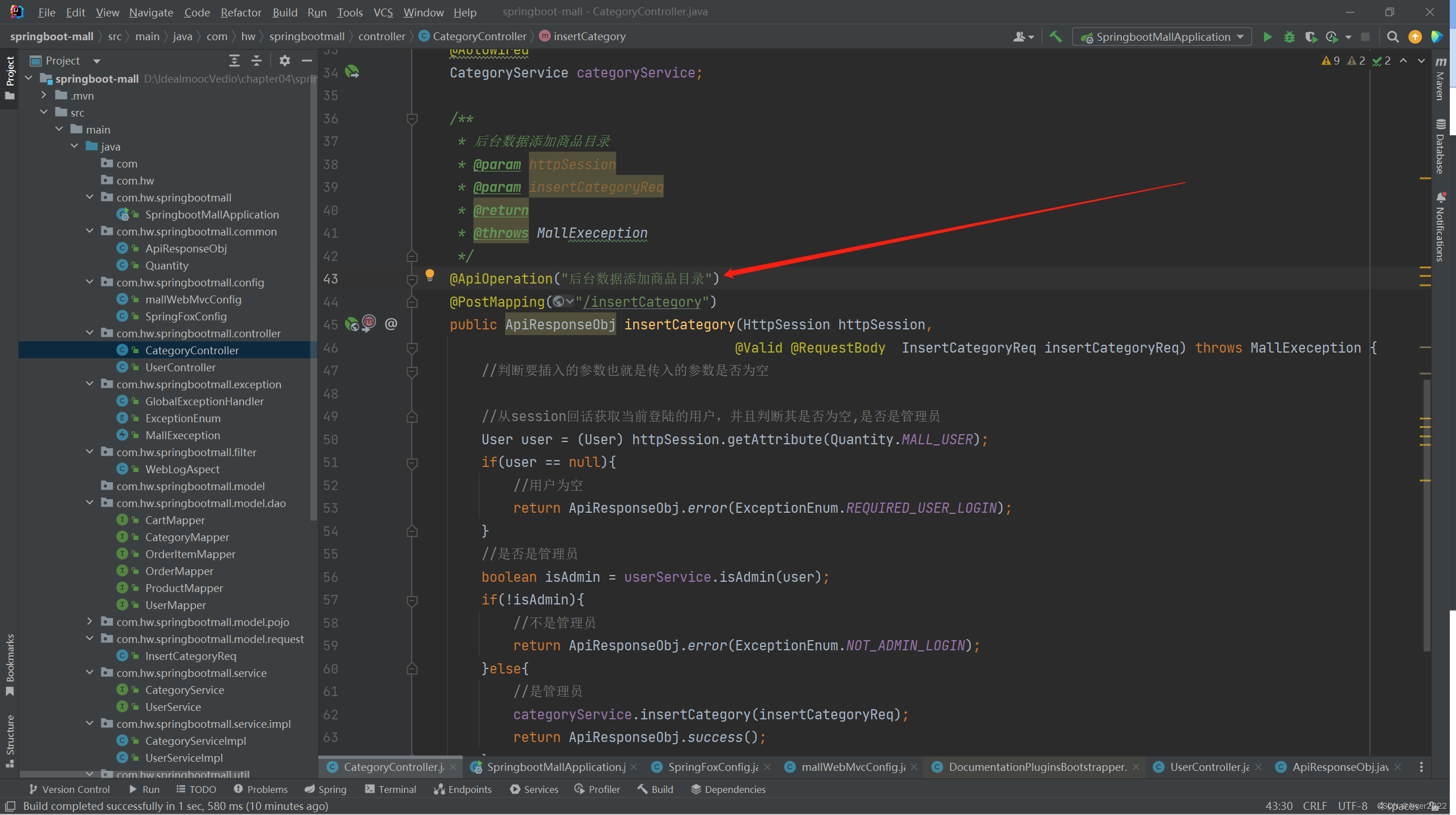Click the intention lightbulb on line 43
Viewport: 1456px width, 815px height.
point(430,275)
